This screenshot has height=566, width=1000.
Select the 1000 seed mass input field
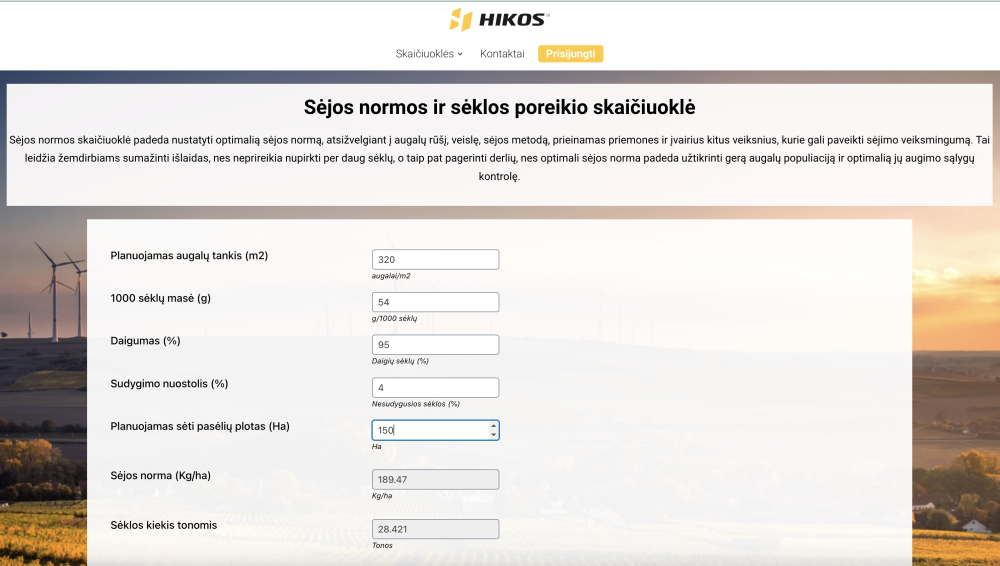tap(436, 302)
